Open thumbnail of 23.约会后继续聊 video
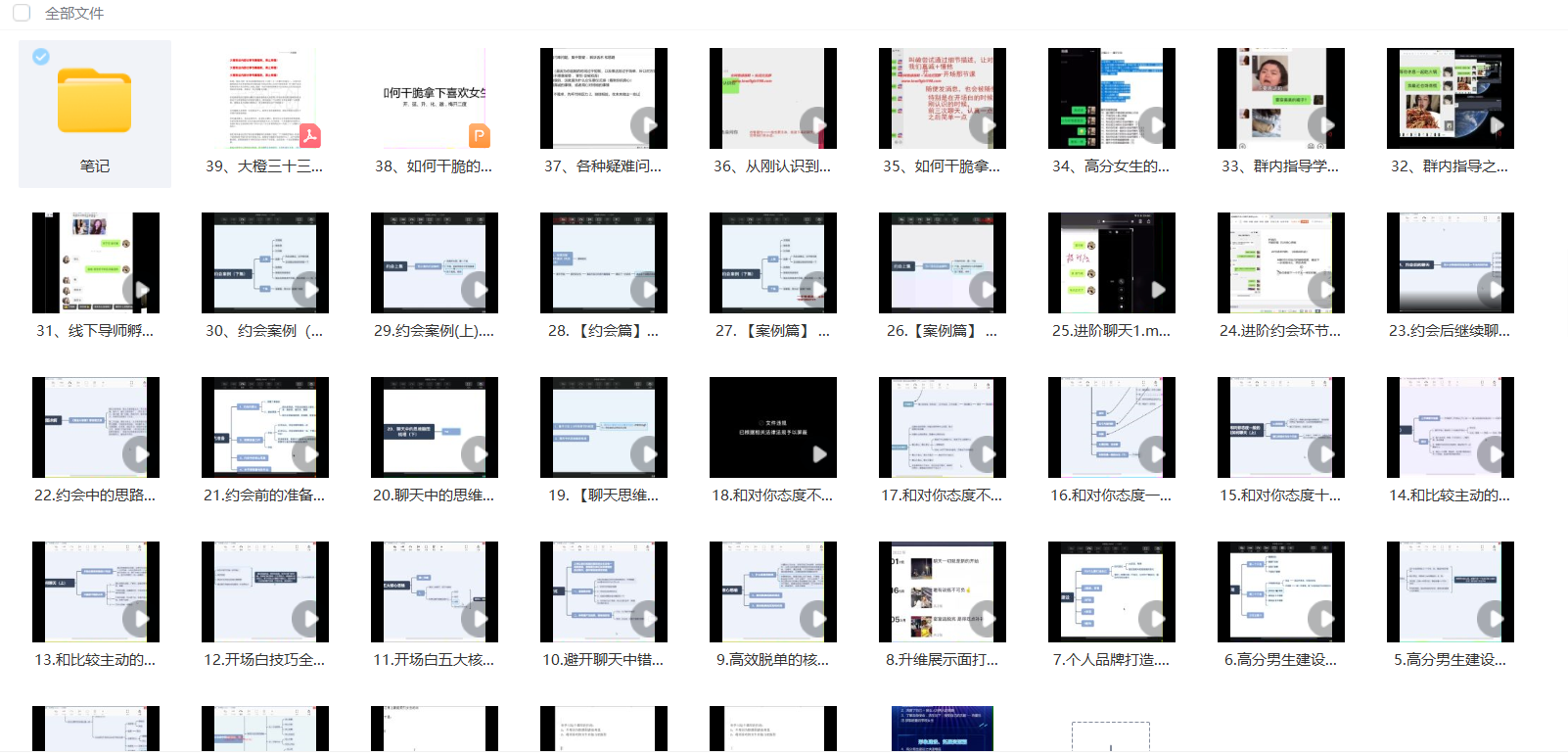Image resolution: width=1568 pixels, height=755 pixels. [x=1451, y=262]
